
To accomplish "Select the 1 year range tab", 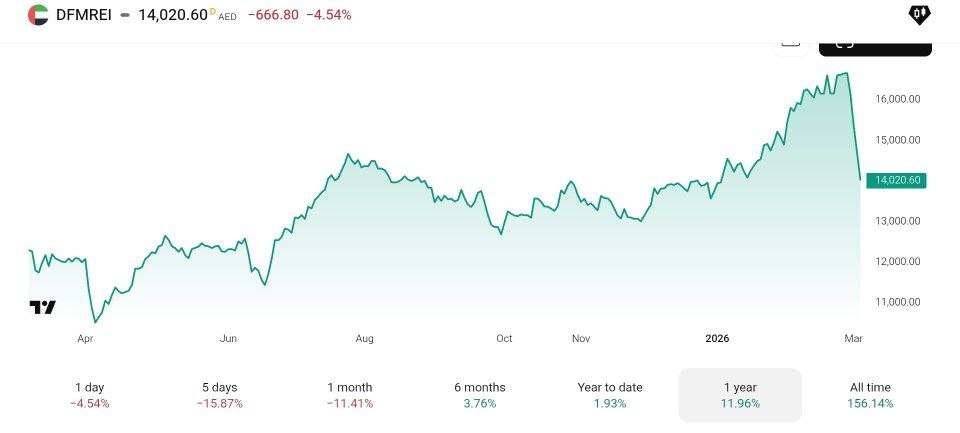I will pyautogui.click(x=740, y=395).
